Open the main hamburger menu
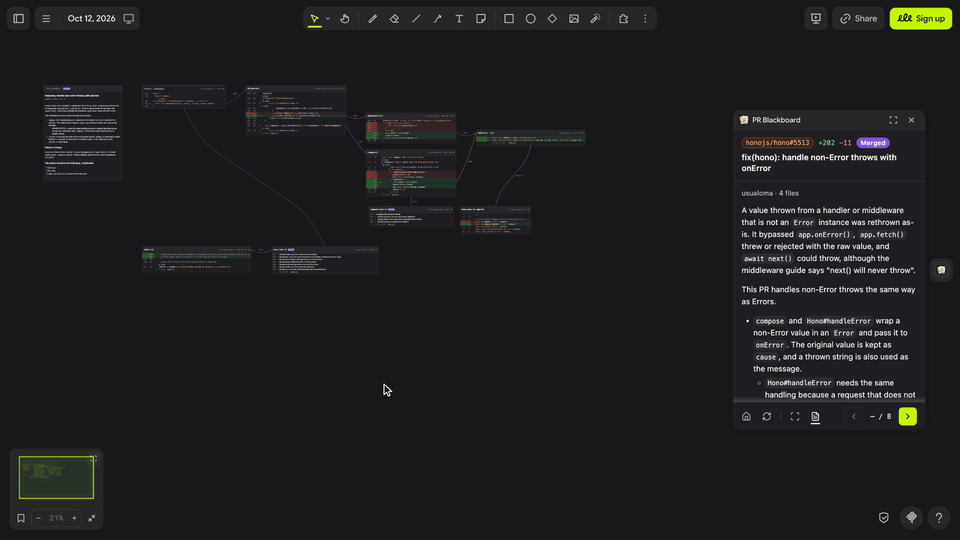The width and height of the screenshot is (960, 540). [46, 18]
